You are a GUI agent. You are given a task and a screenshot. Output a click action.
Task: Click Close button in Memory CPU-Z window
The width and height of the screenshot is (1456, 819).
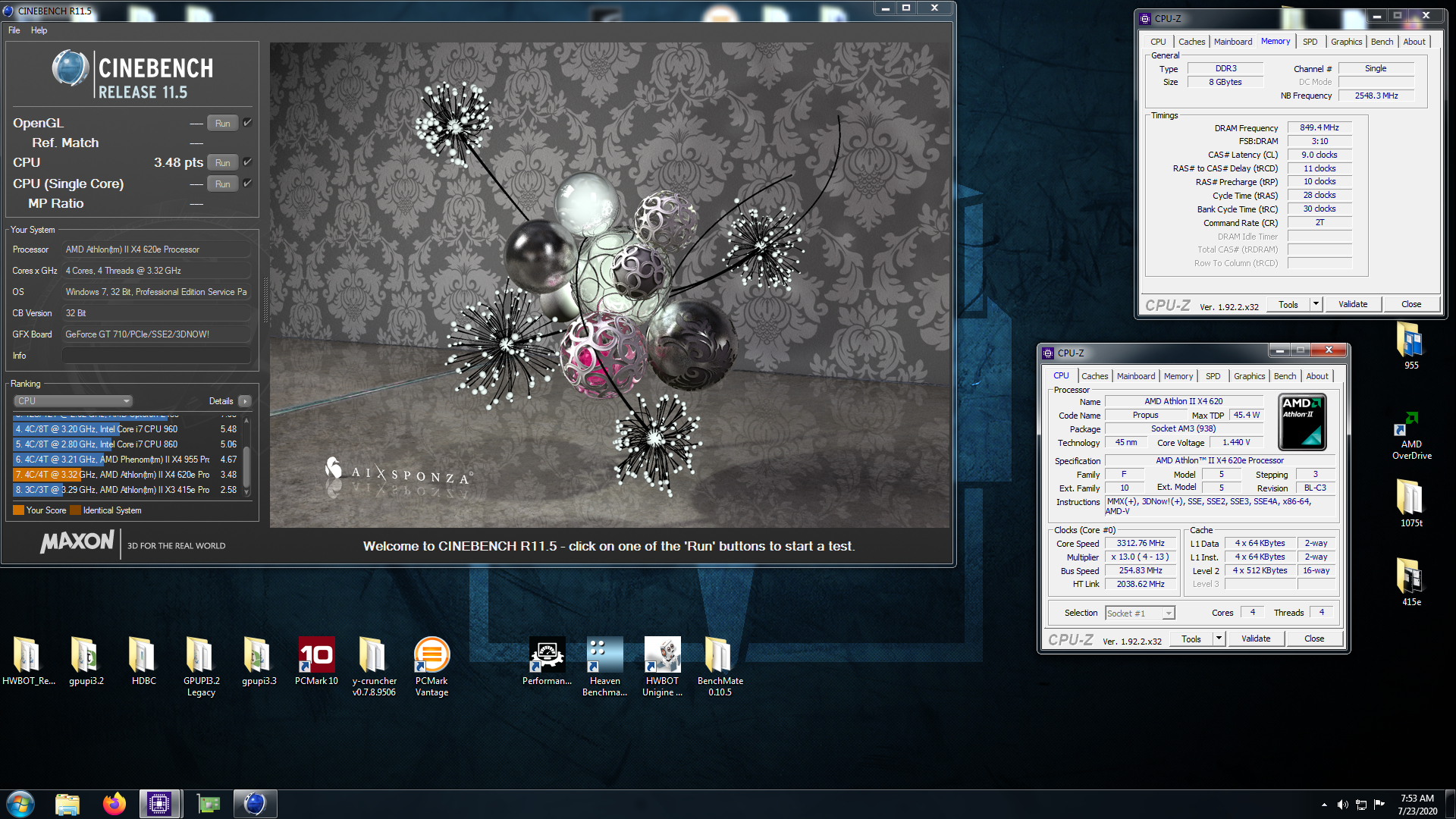tap(1411, 304)
